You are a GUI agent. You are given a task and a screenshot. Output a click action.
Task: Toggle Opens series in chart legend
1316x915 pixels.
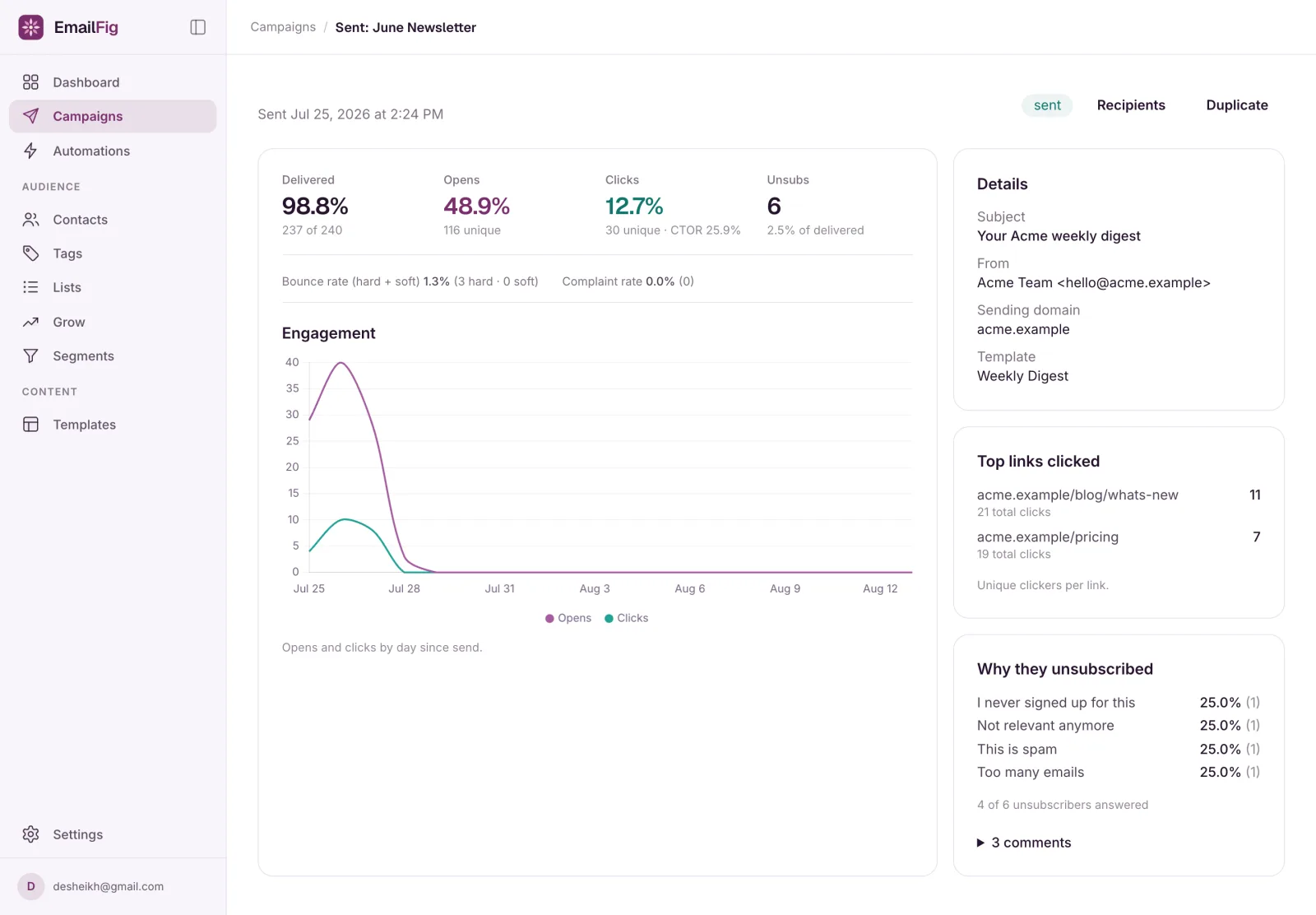(568, 618)
